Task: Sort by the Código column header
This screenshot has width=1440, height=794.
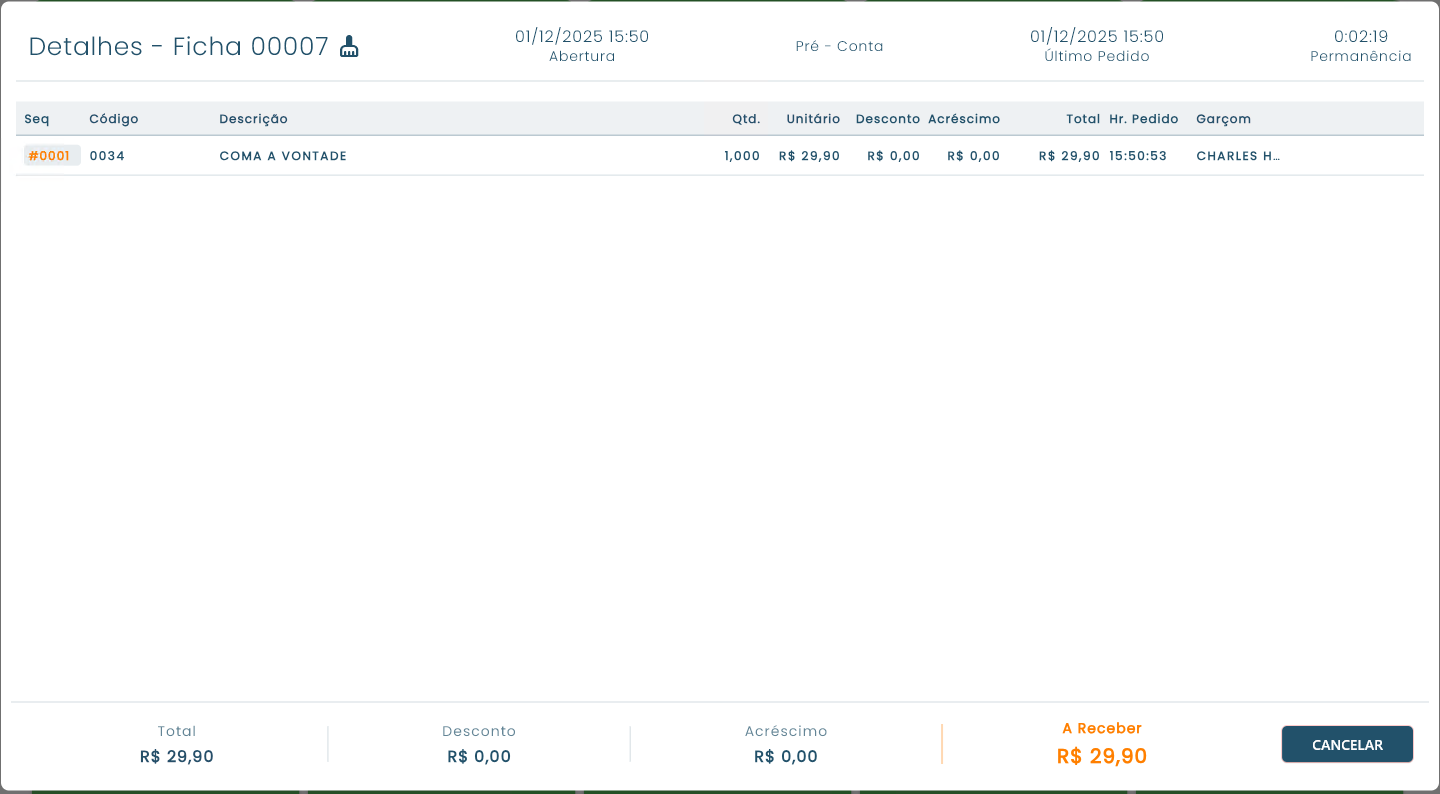Action: pos(114,119)
